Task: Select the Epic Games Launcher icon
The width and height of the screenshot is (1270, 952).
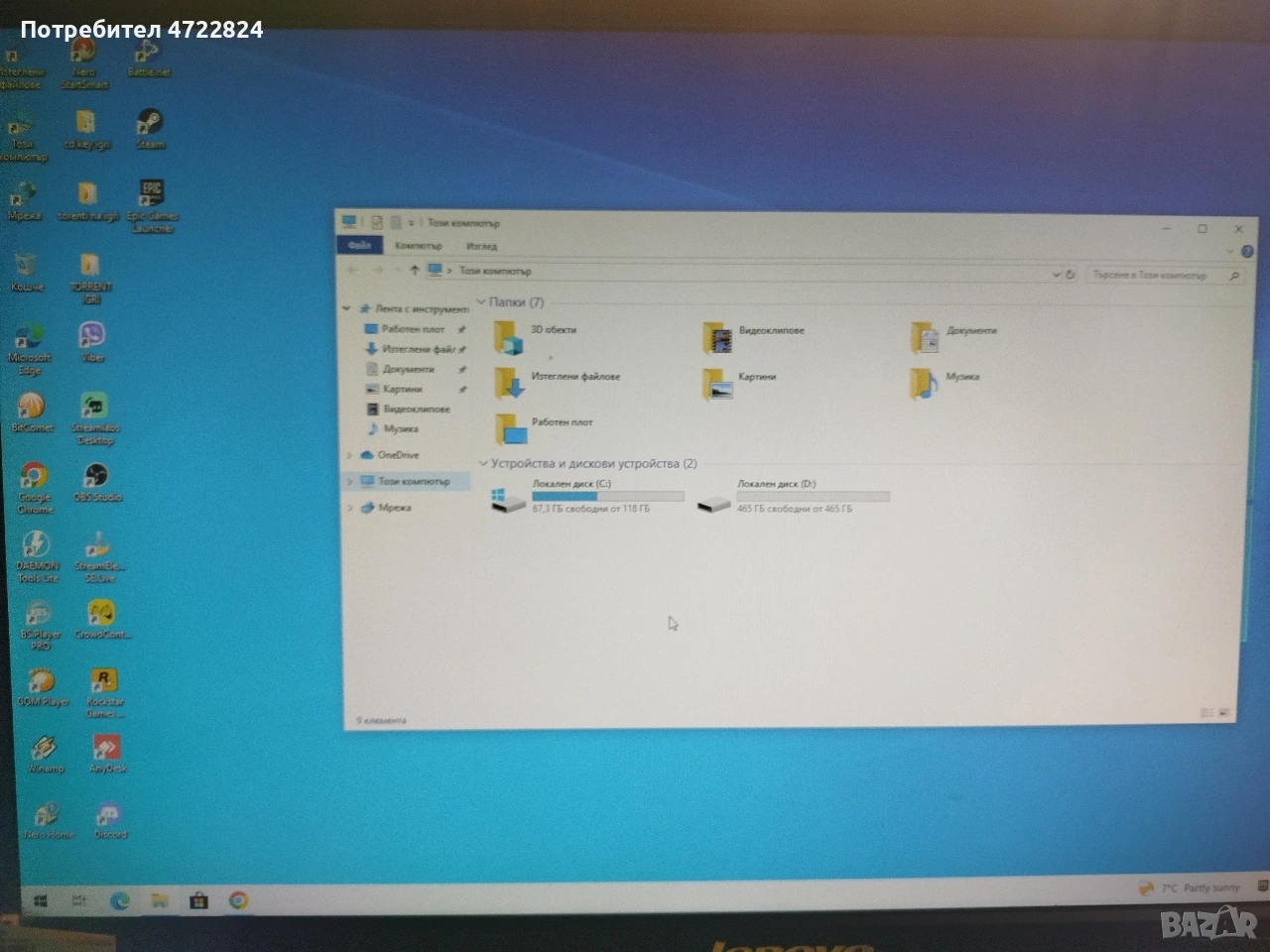Action: (151, 206)
